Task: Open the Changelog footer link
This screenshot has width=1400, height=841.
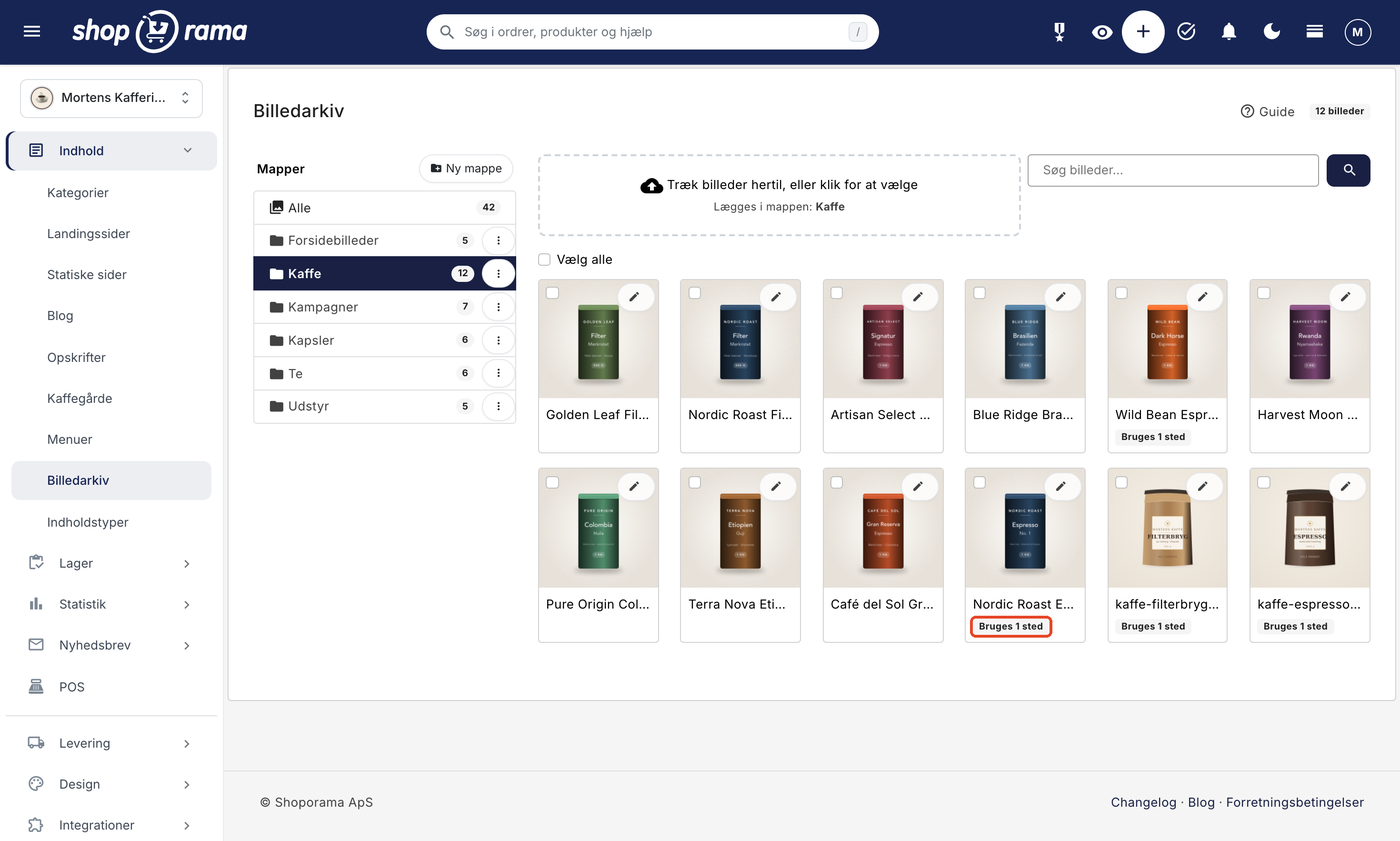Action: 1143,802
